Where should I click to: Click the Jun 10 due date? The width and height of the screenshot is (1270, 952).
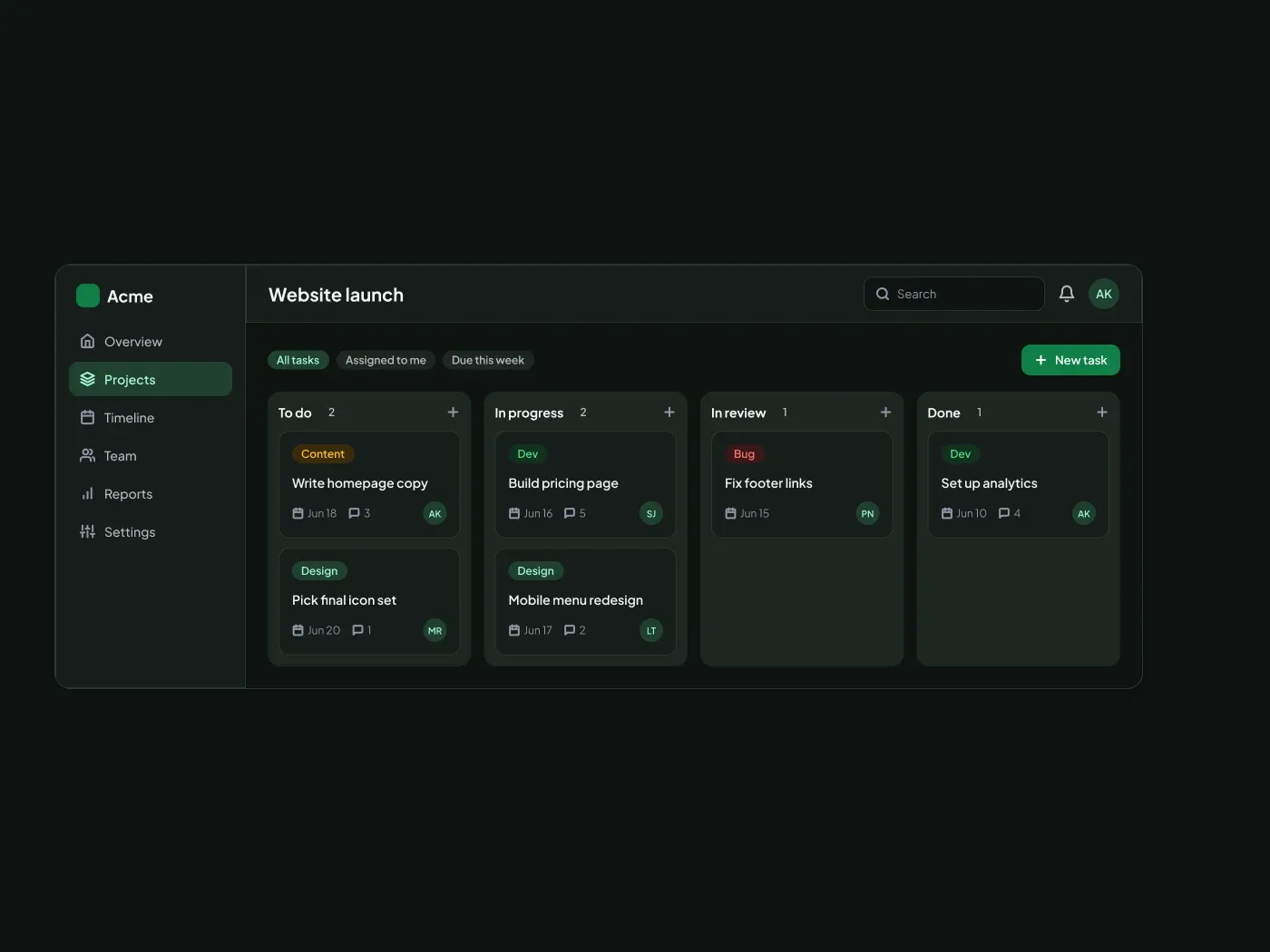[x=972, y=513]
